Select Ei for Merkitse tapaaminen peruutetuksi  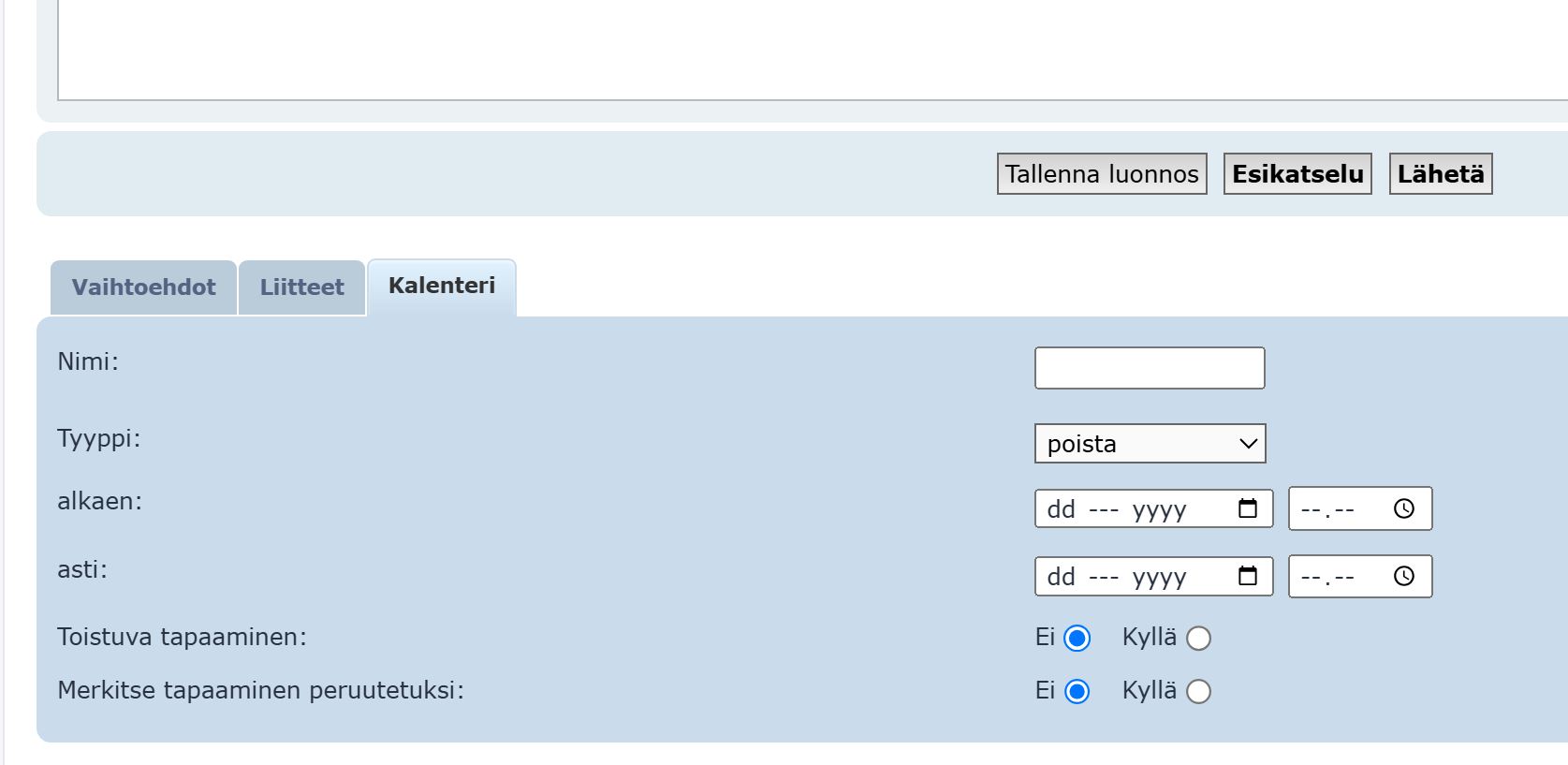(x=1077, y=692)
